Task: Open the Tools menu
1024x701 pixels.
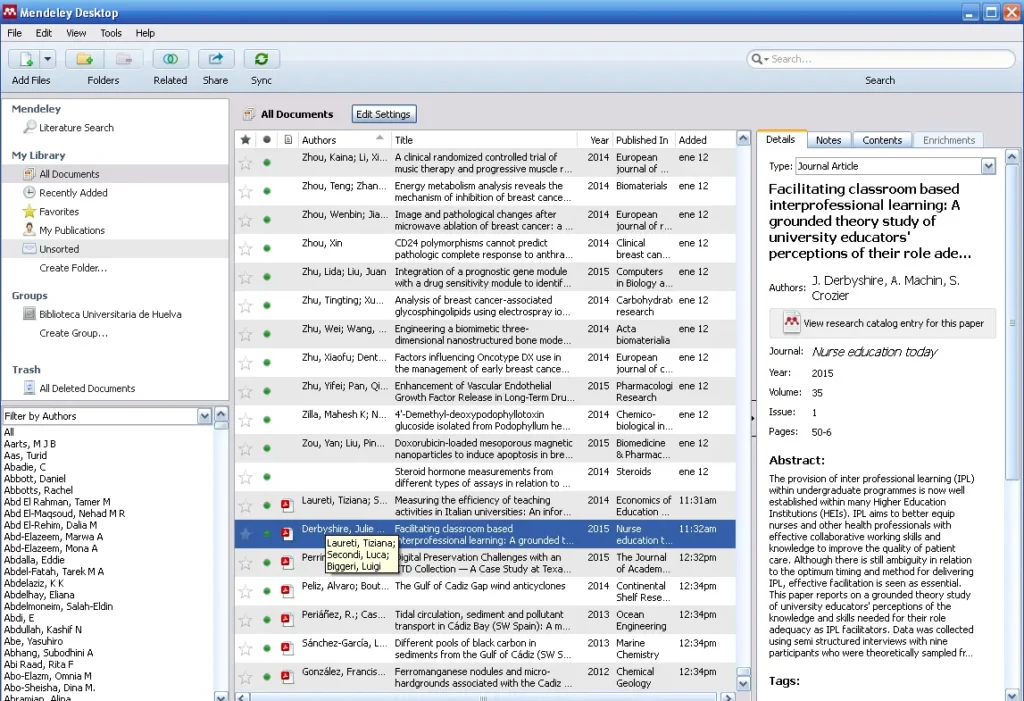Action: click(x=111, y=33)
